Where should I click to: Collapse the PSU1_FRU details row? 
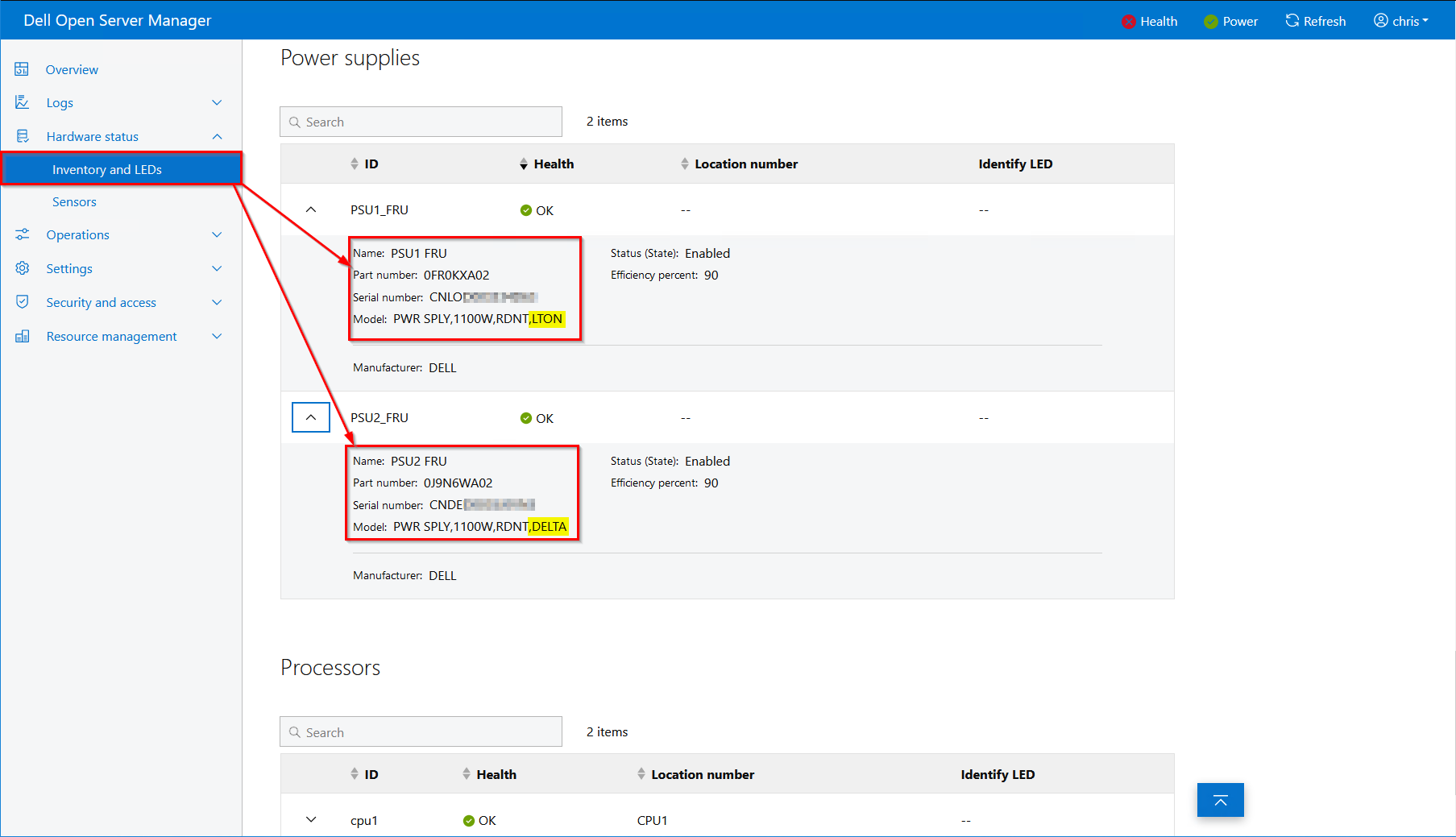tap(311, 209)
